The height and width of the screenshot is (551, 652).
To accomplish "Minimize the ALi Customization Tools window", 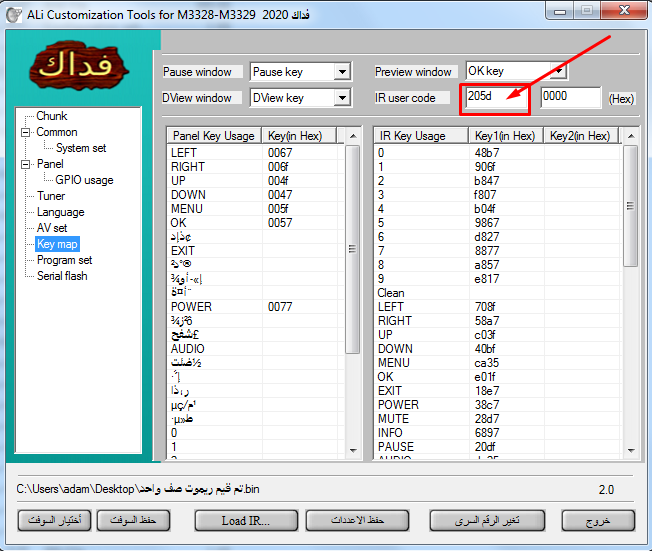I will pyautogui.click(x=560, y=11).
